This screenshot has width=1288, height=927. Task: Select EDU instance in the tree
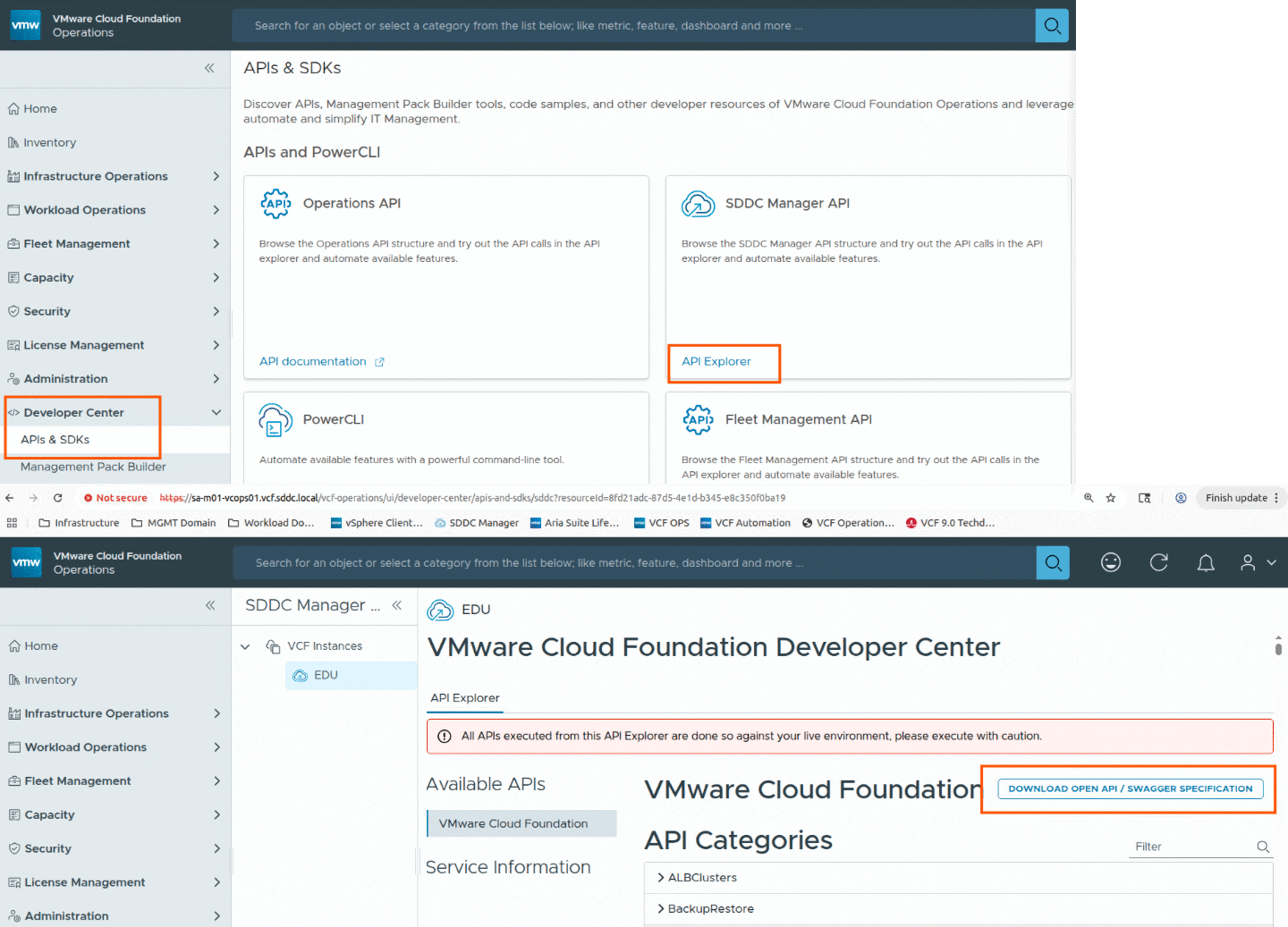[326, 675]
